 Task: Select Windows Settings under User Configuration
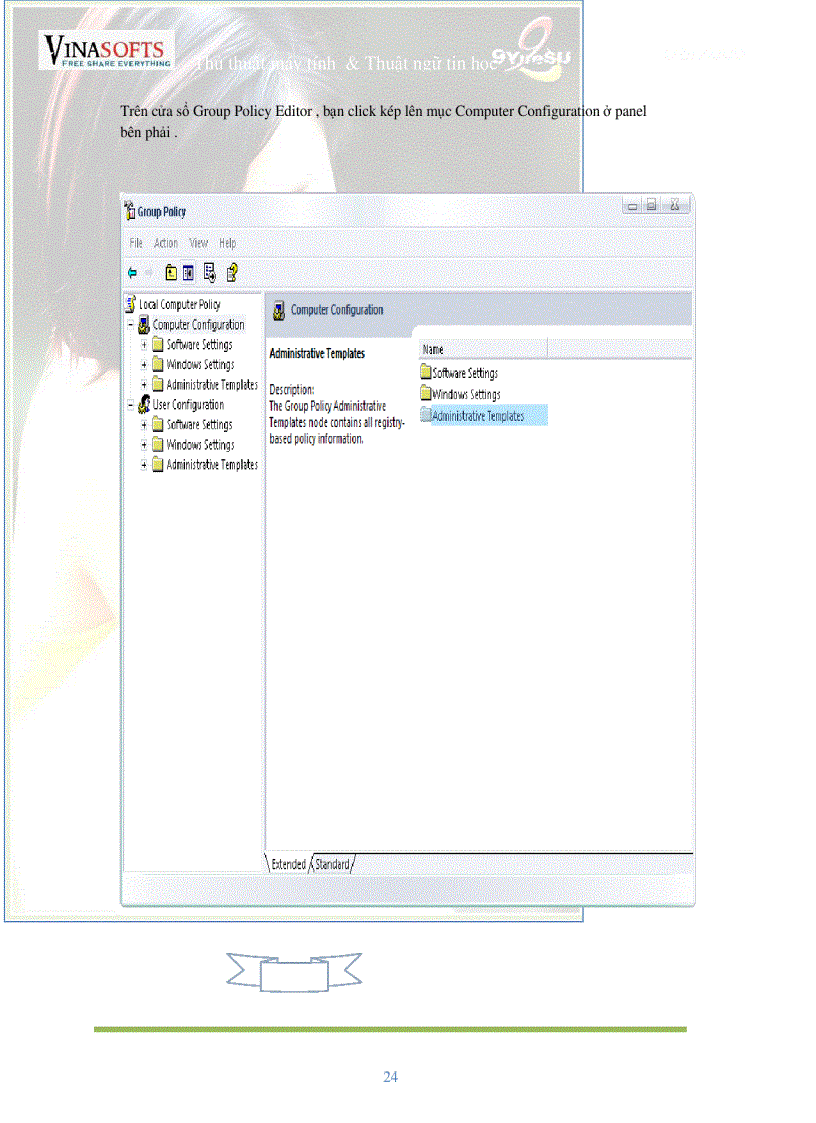coord(200,445)
